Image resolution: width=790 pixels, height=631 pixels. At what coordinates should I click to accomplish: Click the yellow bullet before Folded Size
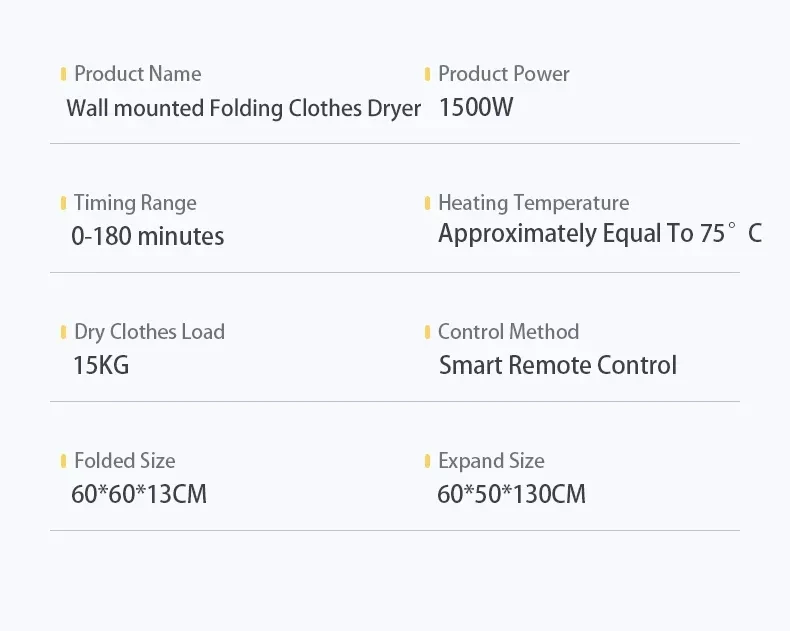coord(64,461)
